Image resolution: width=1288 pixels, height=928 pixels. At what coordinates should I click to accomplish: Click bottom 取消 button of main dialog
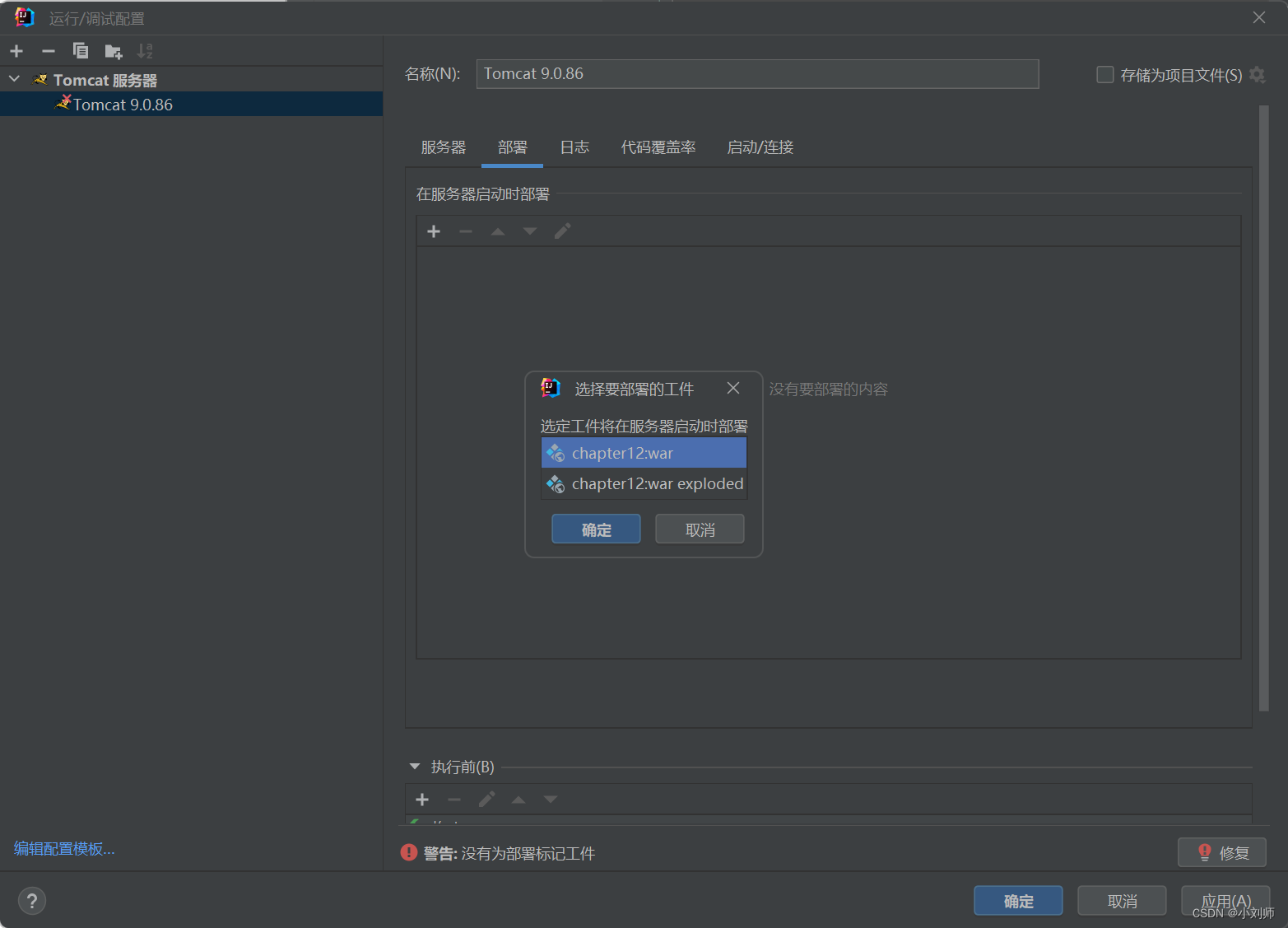click(1122, 901)
